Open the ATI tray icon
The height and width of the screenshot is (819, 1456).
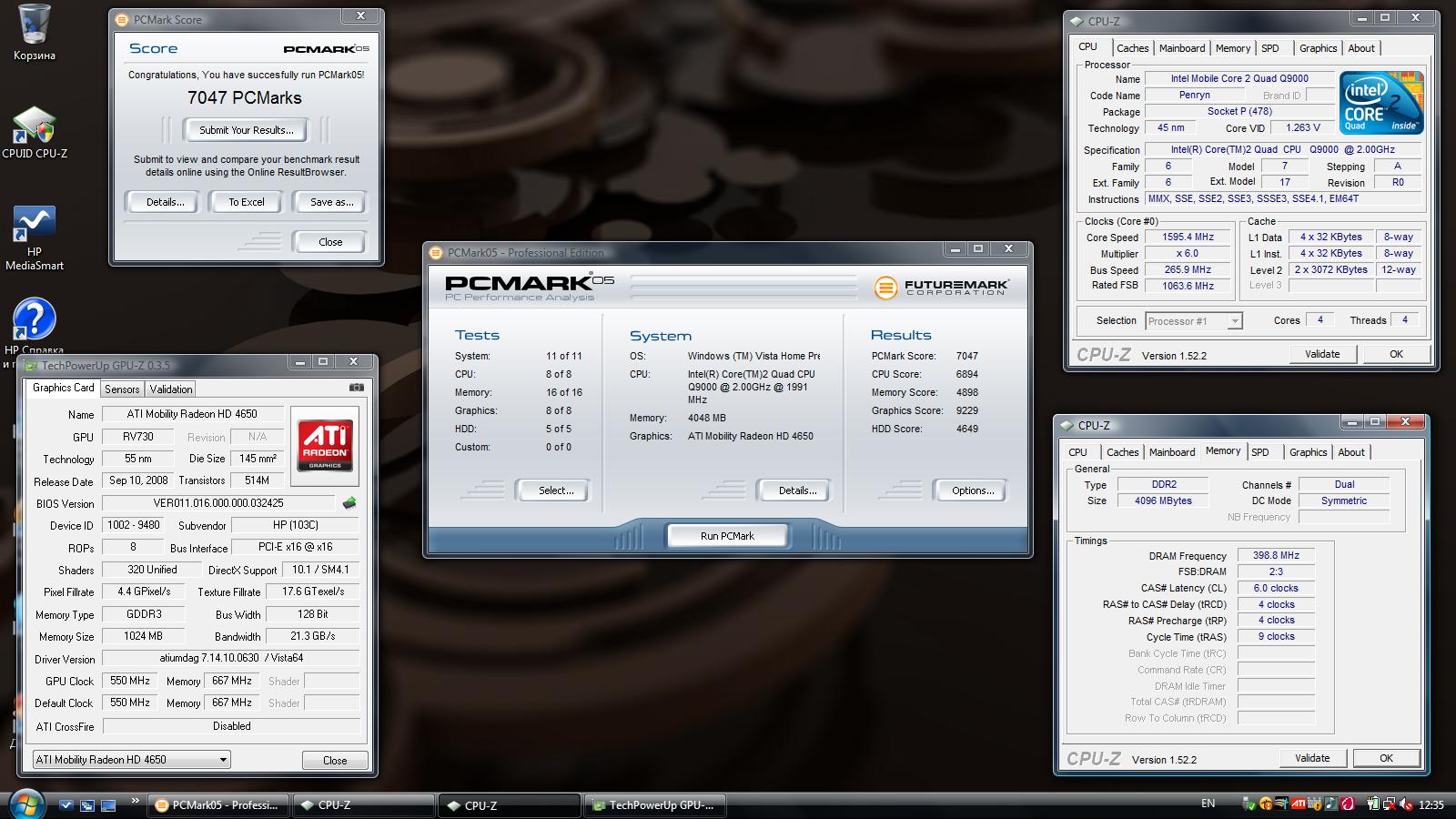click(x=1299, y=804)
